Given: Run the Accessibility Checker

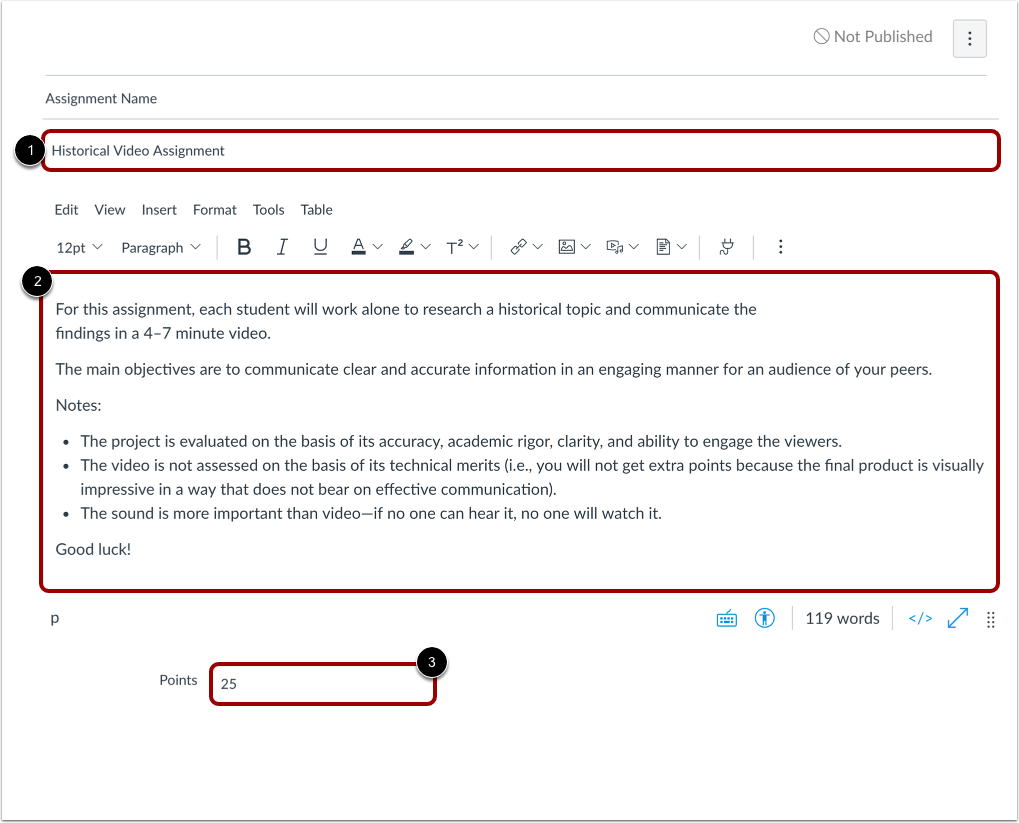Looking at the screenshot, I should point(764,618).
